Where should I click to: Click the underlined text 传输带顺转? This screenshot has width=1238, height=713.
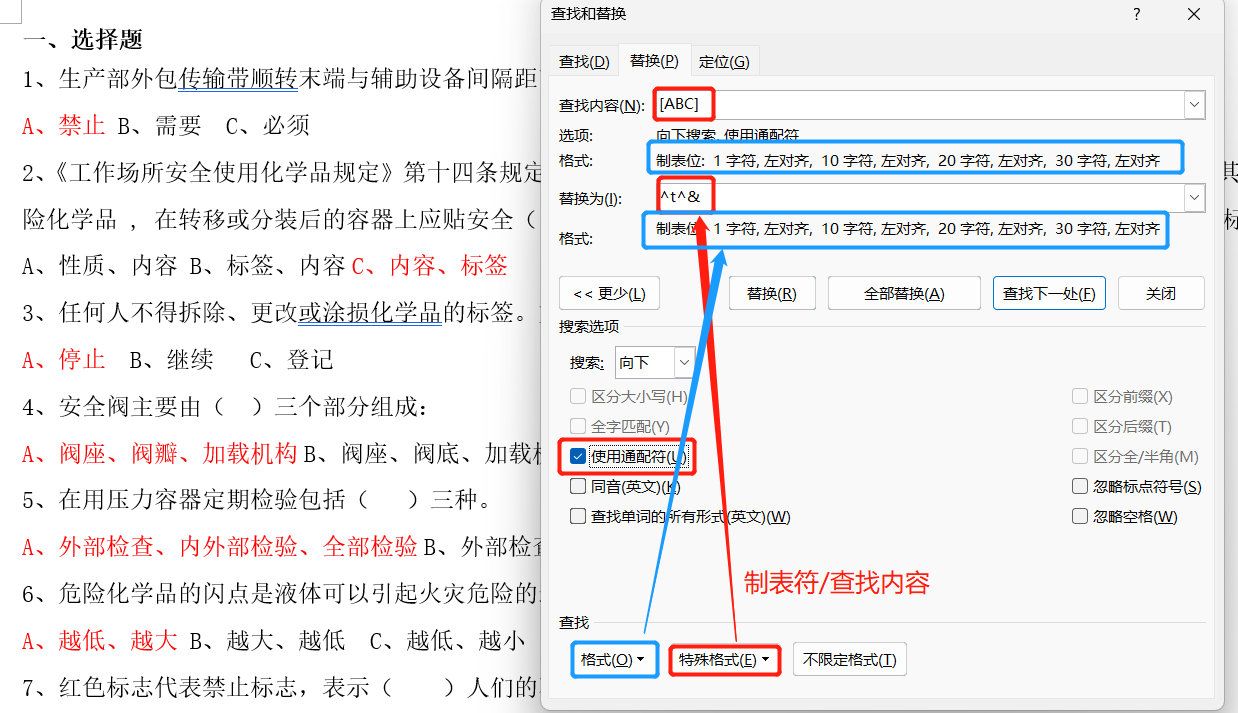[x=238, y=79]
